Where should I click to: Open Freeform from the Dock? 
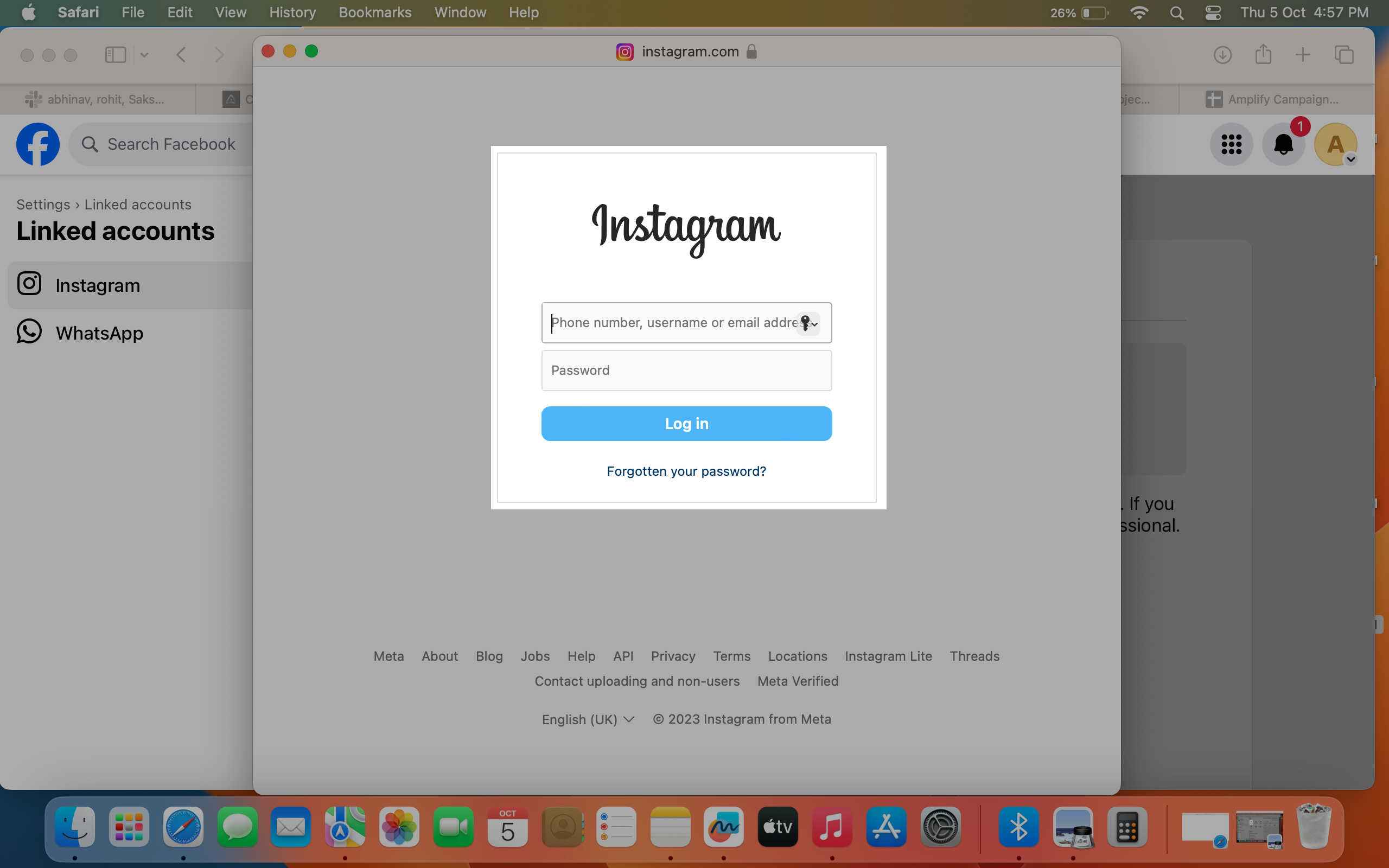coord(724,827)
